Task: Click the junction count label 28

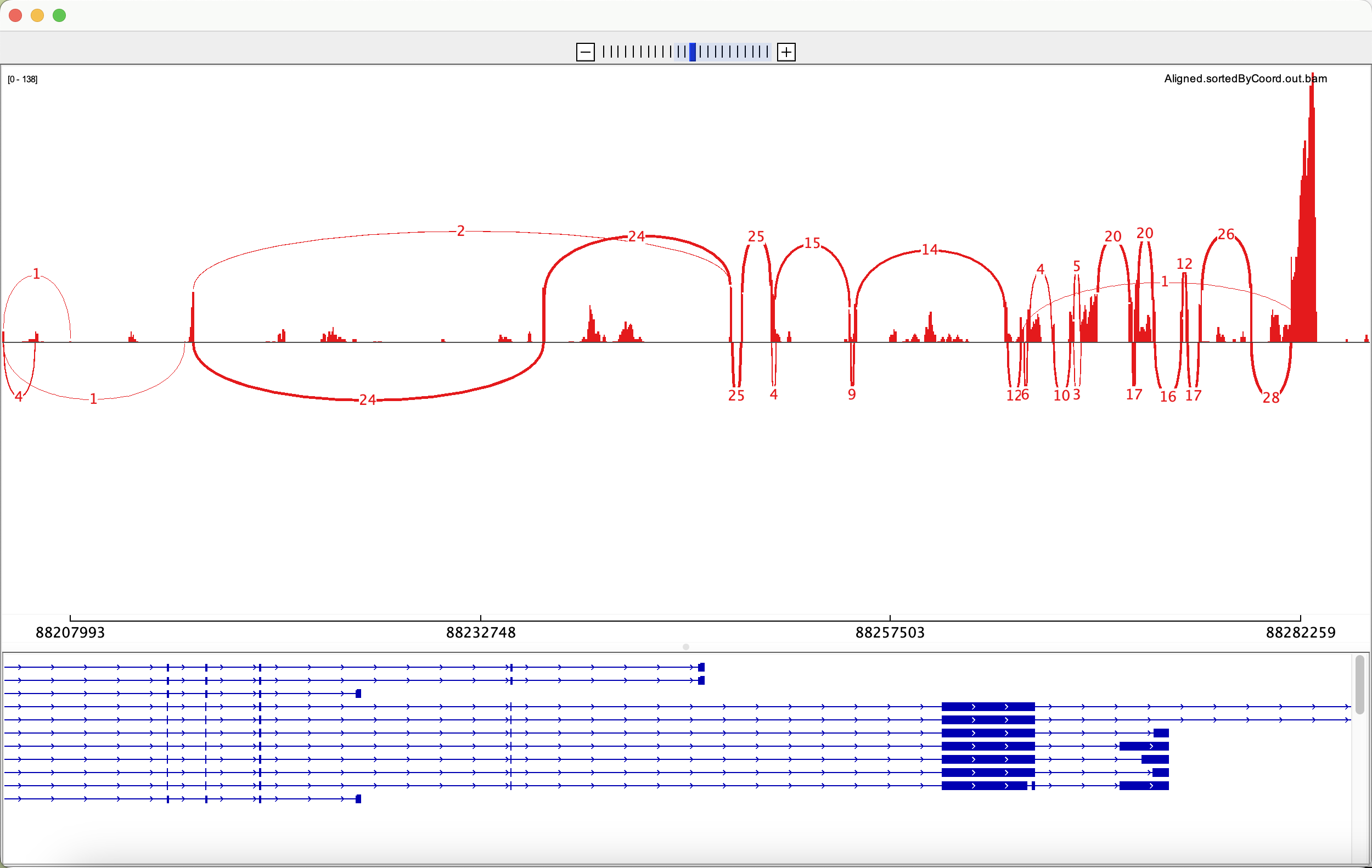Action: tap(1270, 398)
